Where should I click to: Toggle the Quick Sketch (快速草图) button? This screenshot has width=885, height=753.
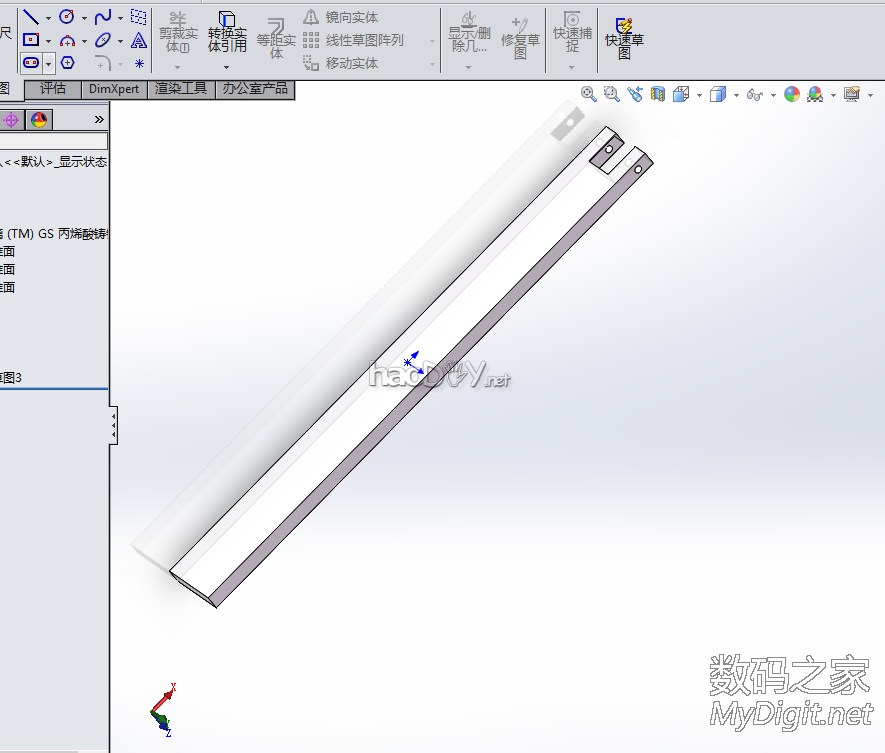tap(624, 37)
